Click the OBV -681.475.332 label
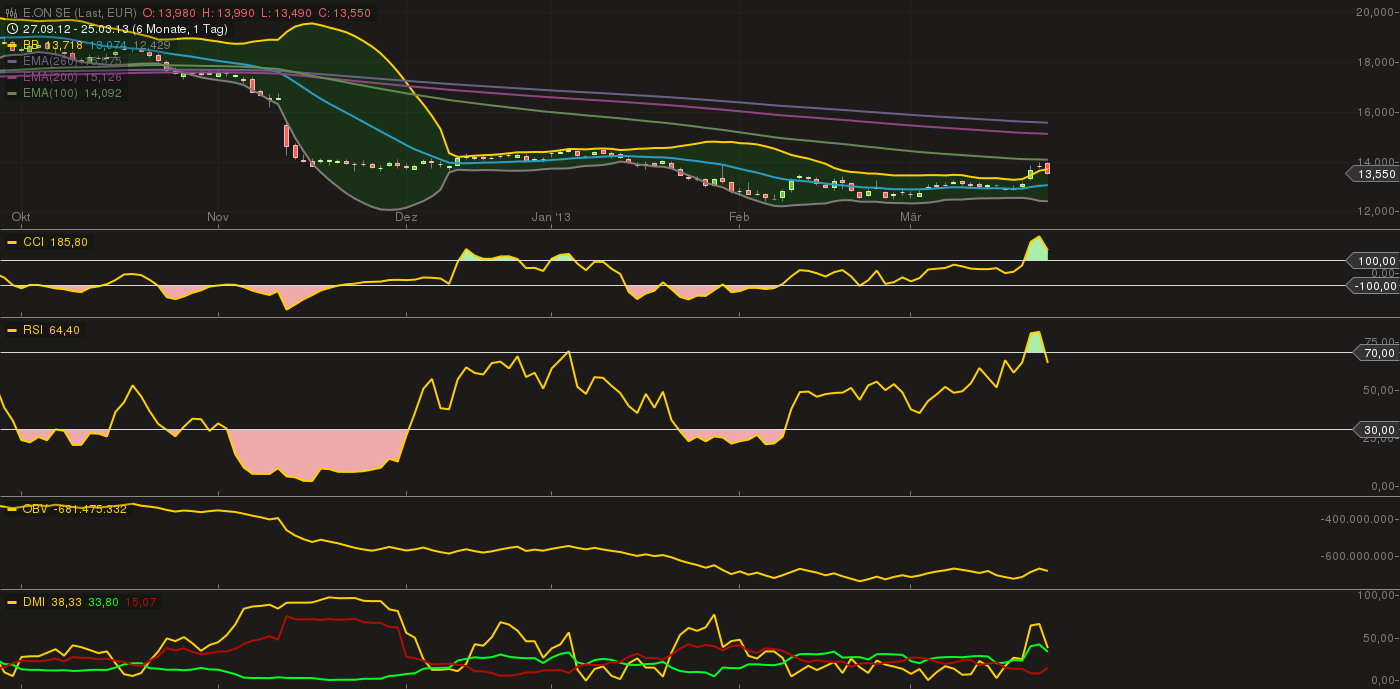 click(x=74, y=509)
